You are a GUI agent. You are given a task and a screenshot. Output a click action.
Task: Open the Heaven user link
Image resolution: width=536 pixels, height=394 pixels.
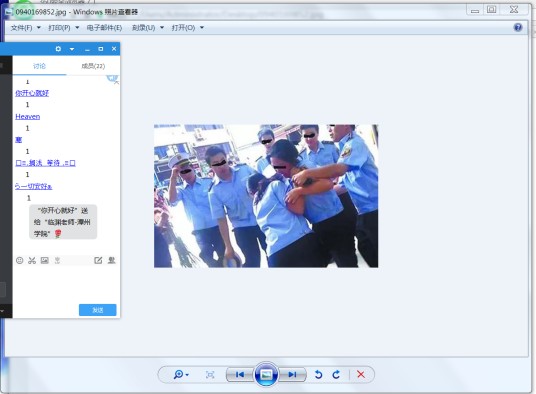click(x=28, y=117)
